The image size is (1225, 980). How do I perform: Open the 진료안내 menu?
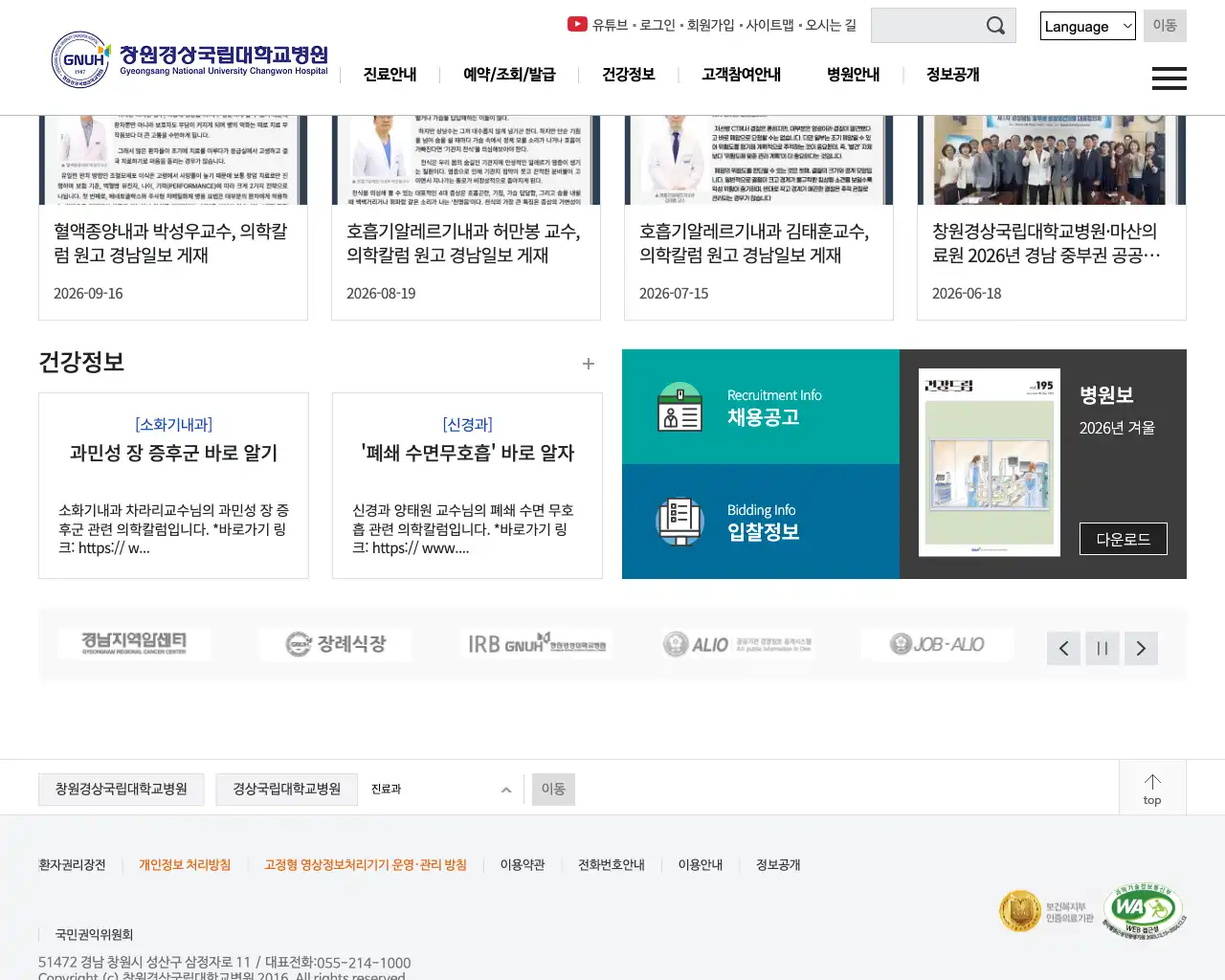pos(390,75)
